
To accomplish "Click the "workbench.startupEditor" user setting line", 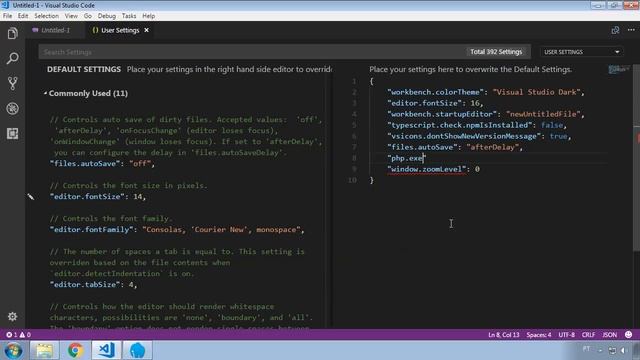I will (486, 114).
